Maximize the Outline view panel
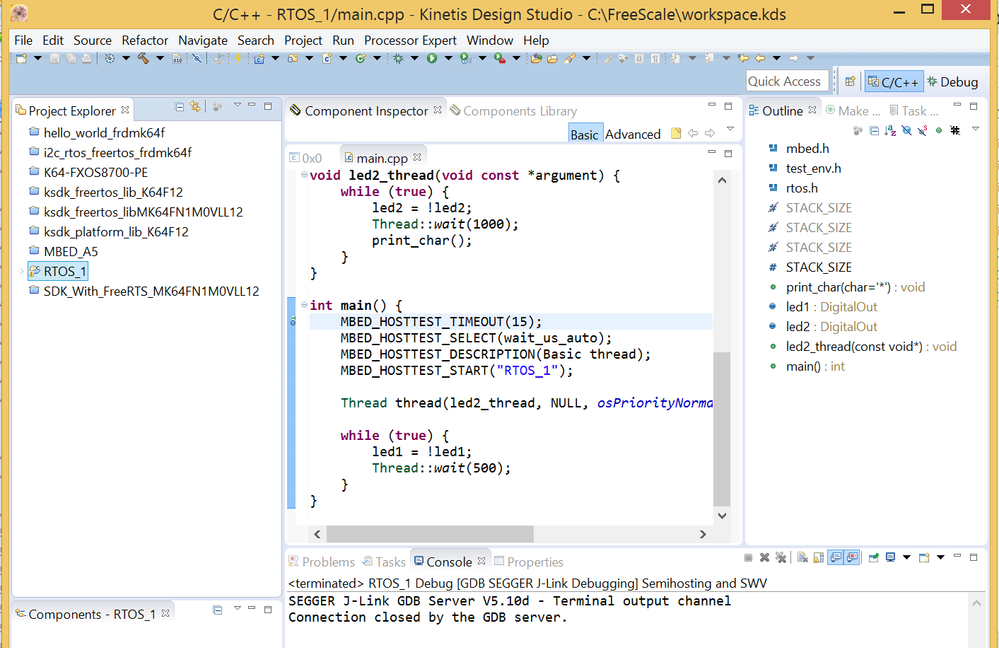This screenshot has width=999, height=648. pos(974,106)
